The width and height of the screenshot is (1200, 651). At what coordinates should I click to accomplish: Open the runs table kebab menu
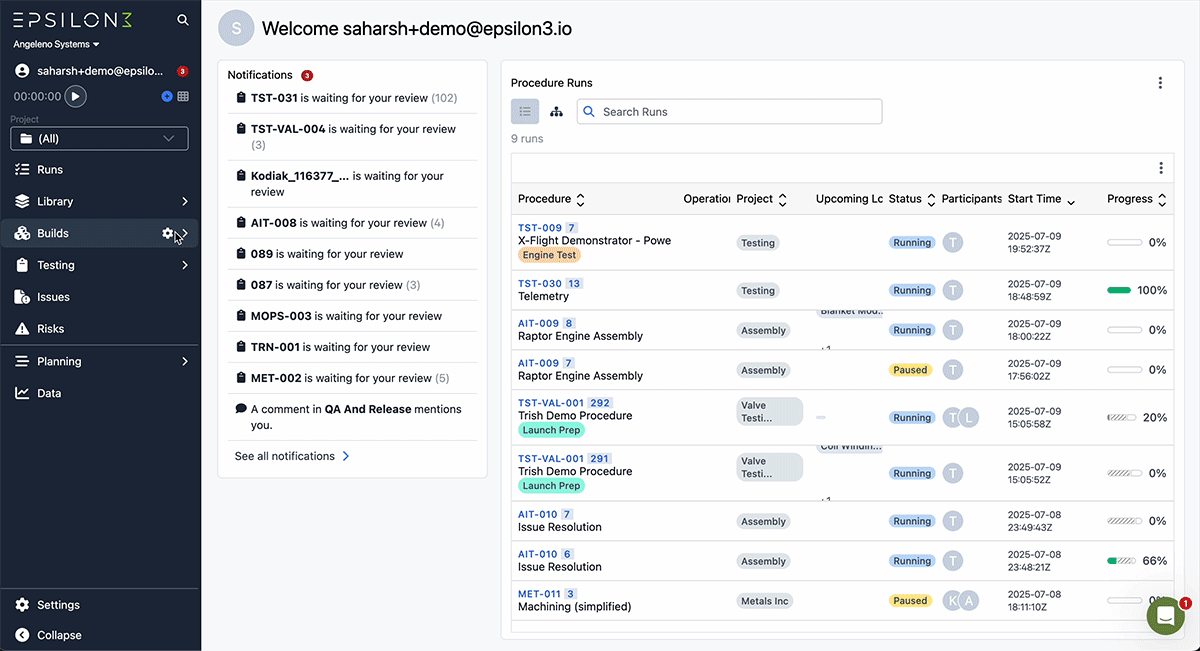coord(1161,168)
